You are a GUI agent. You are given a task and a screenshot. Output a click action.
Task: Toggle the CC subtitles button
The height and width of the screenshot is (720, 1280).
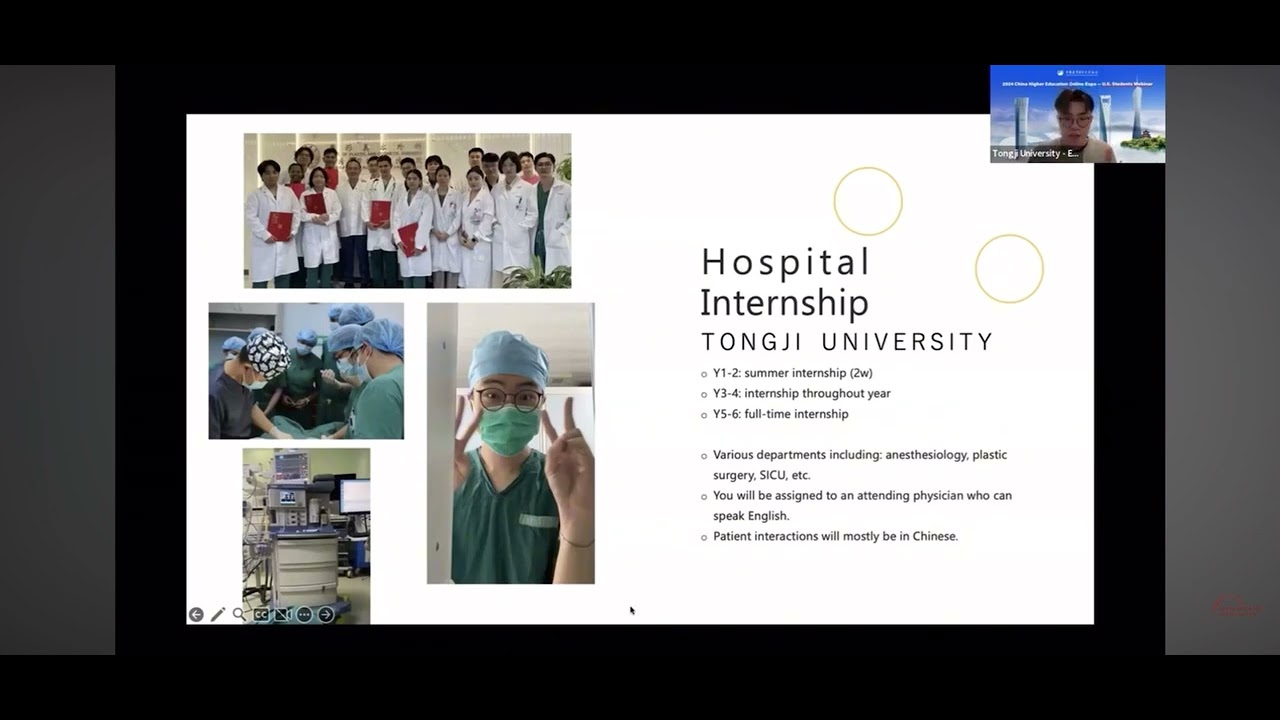pos(261,615)
